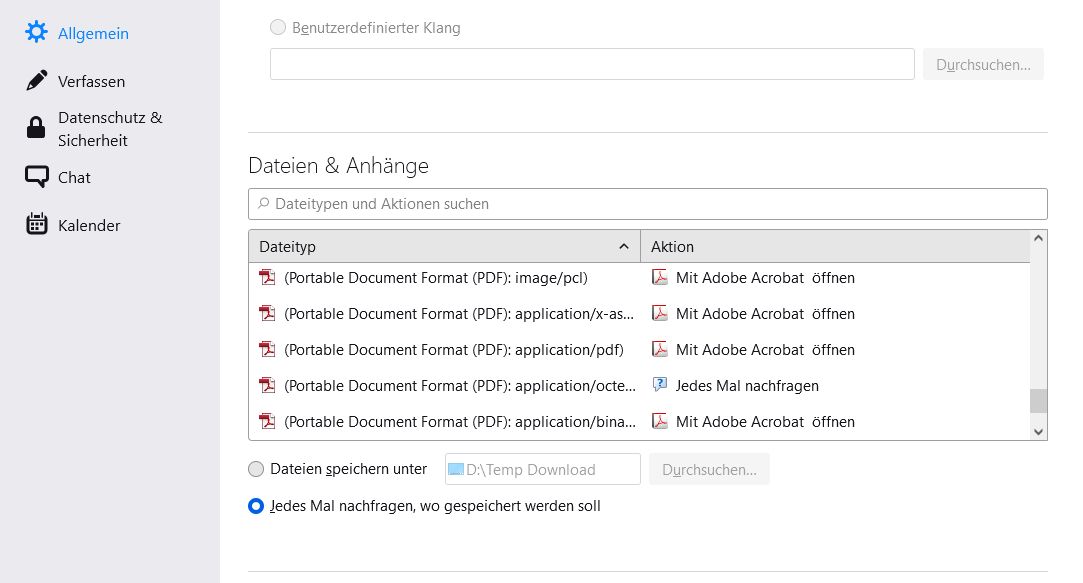The width and height of the screenshot is (1083, 583).
Task: Click the Verfassen pencil icon
Action: [x=37, y=81]
